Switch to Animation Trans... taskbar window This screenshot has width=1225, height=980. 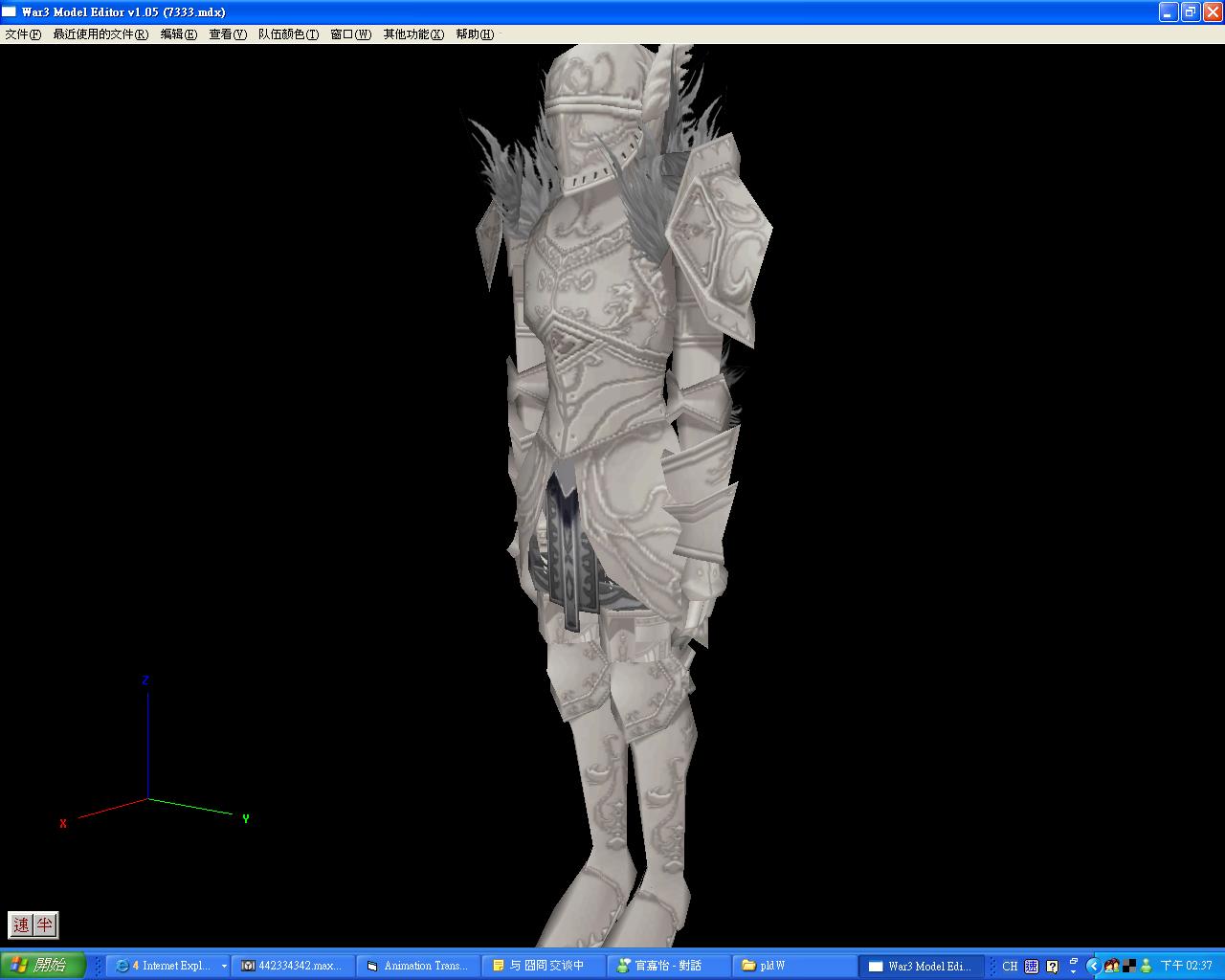point(418,966)
